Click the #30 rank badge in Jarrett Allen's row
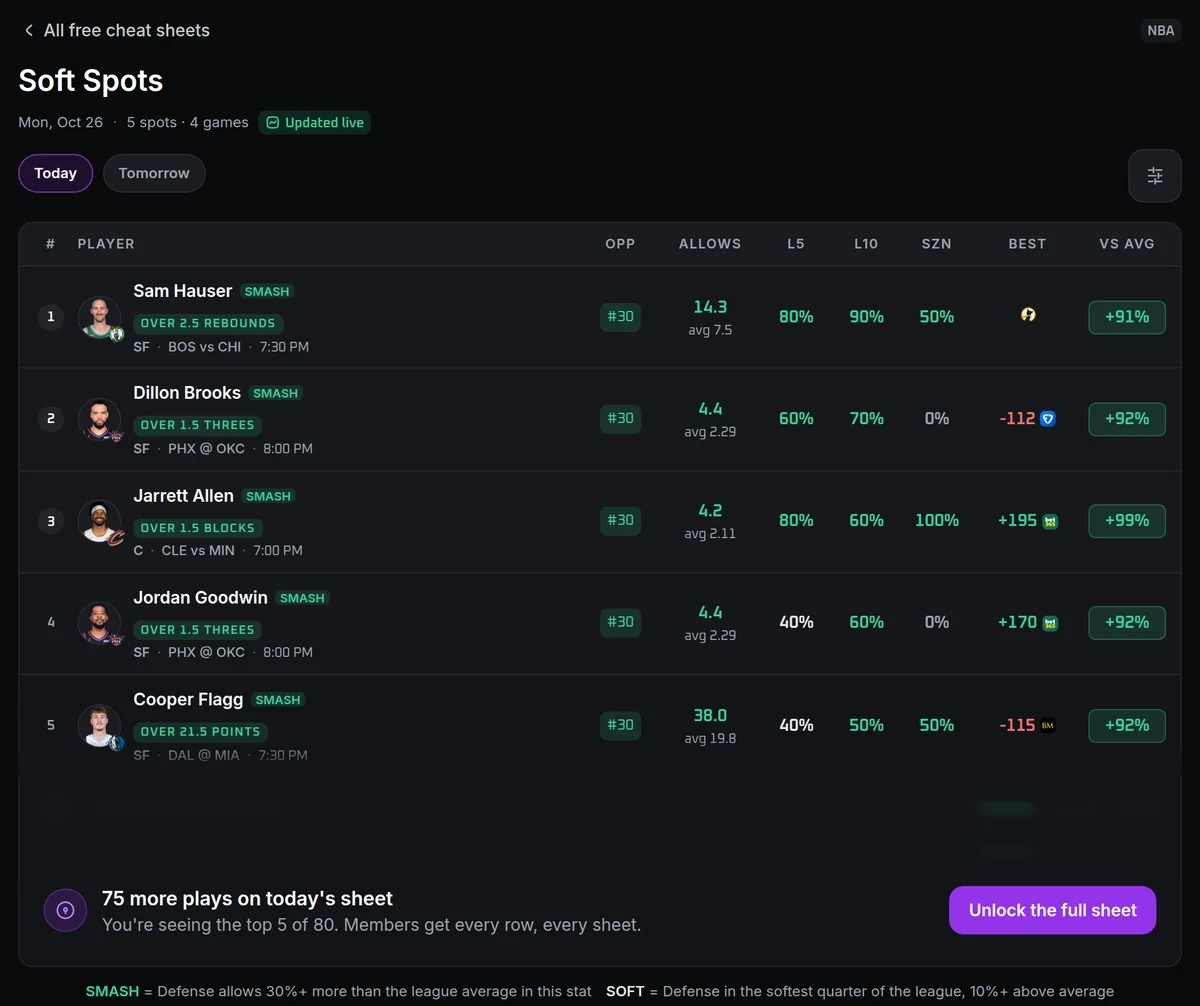The image size is (1200, 1006). click(620, 520)
